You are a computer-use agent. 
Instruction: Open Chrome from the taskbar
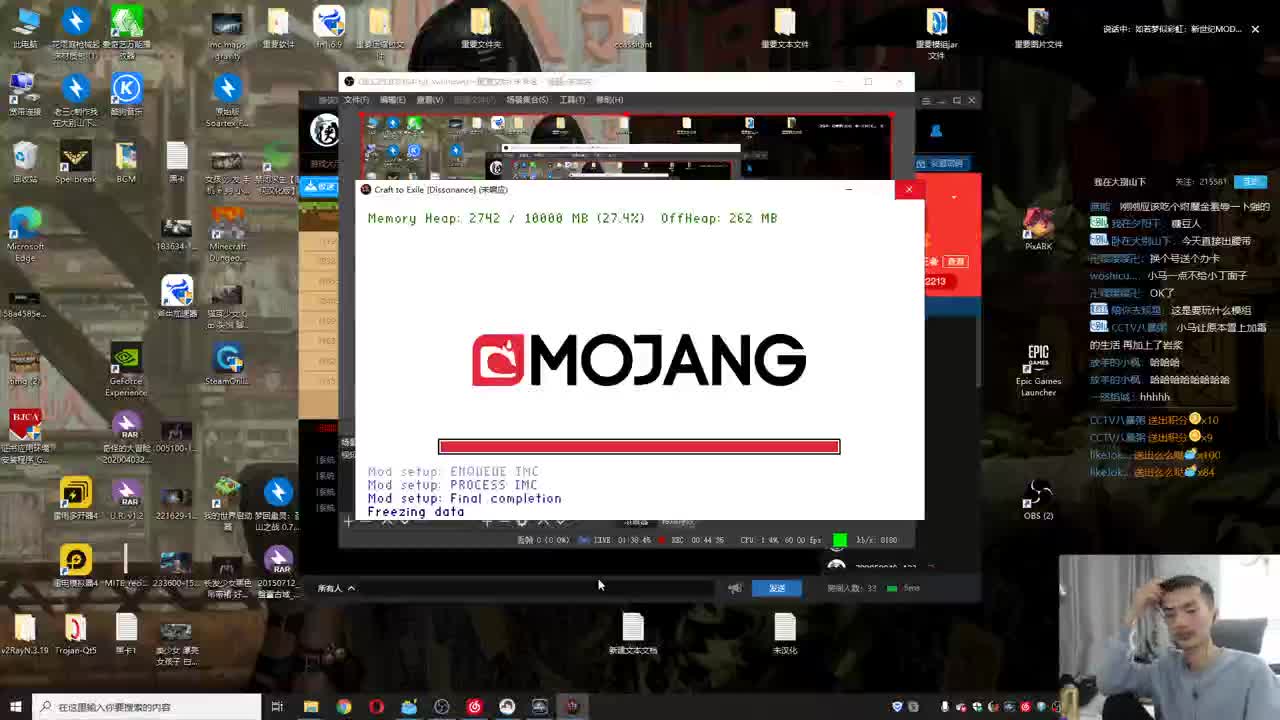point(344,707)
